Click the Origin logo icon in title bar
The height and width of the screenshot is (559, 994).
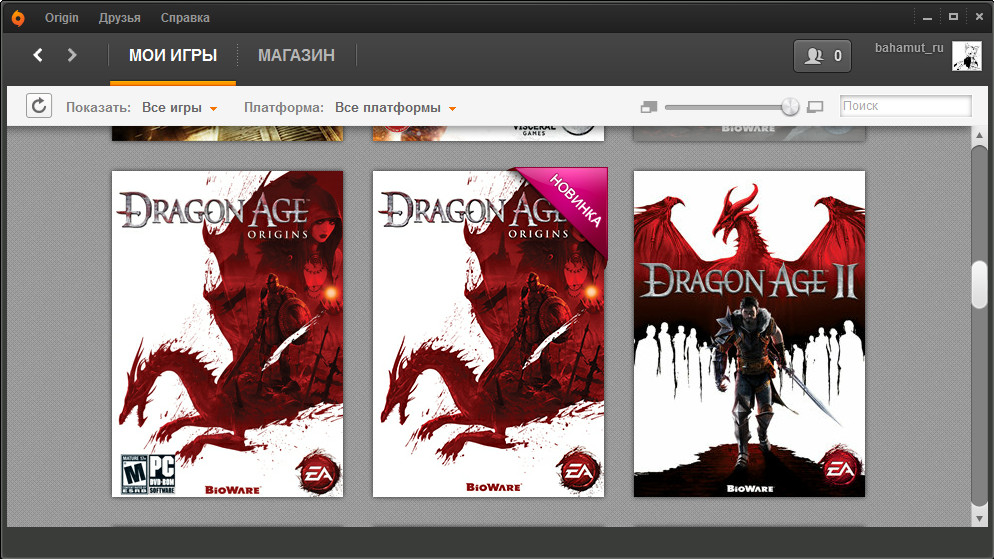click(17, 17)
